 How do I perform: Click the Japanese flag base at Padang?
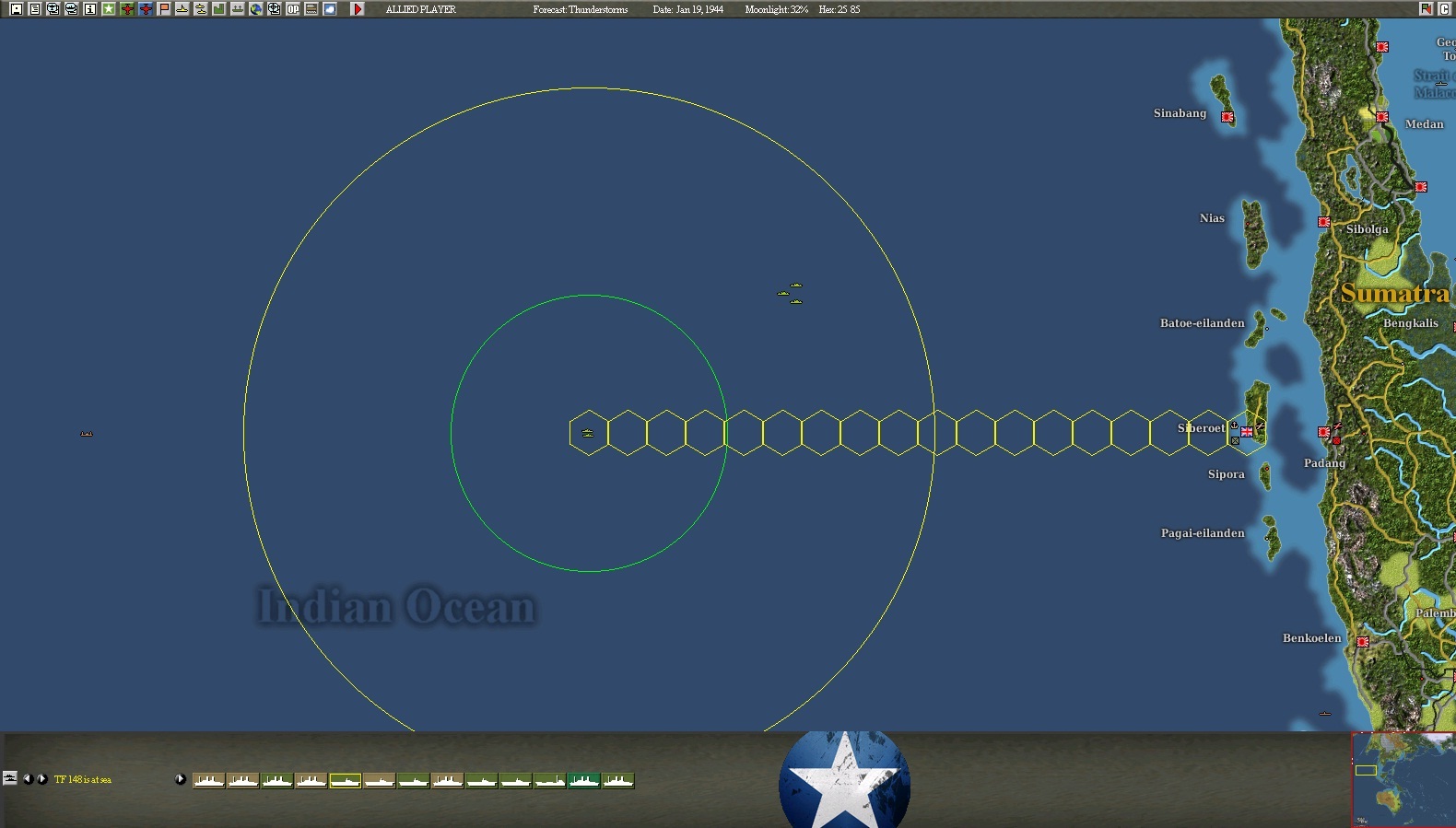1324,432
